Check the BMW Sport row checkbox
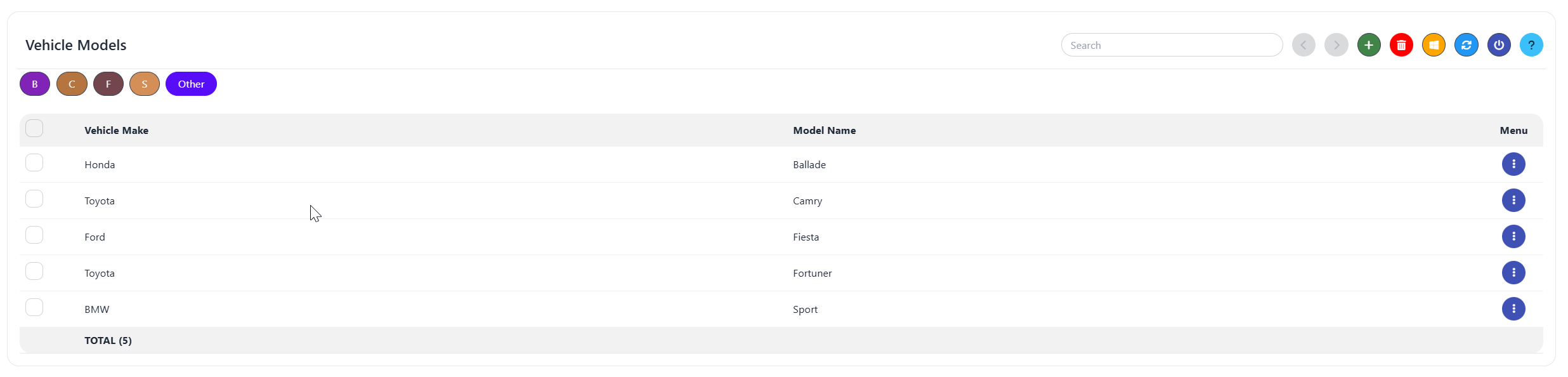This screenshot has height=377, width=1568. click(x=34, y=307)
